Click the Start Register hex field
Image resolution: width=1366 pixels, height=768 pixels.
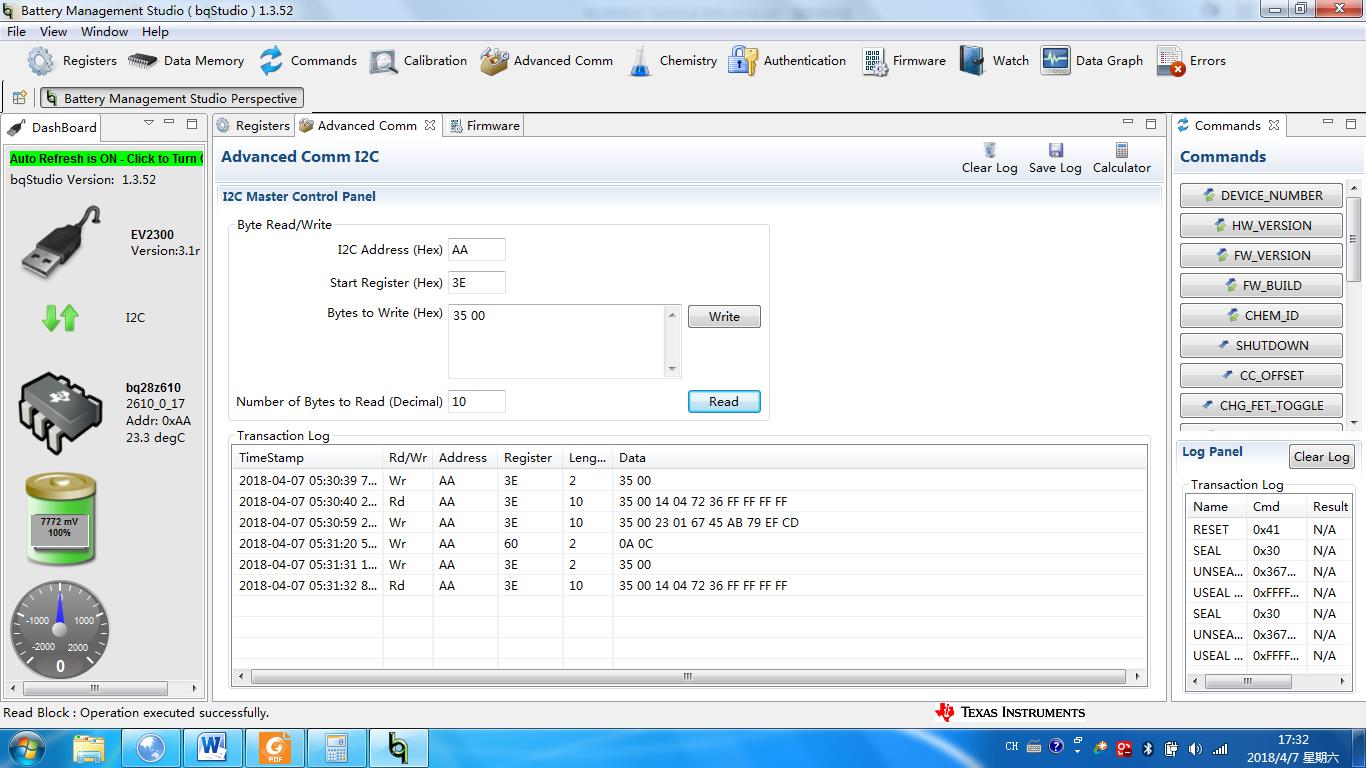[477, 282]
